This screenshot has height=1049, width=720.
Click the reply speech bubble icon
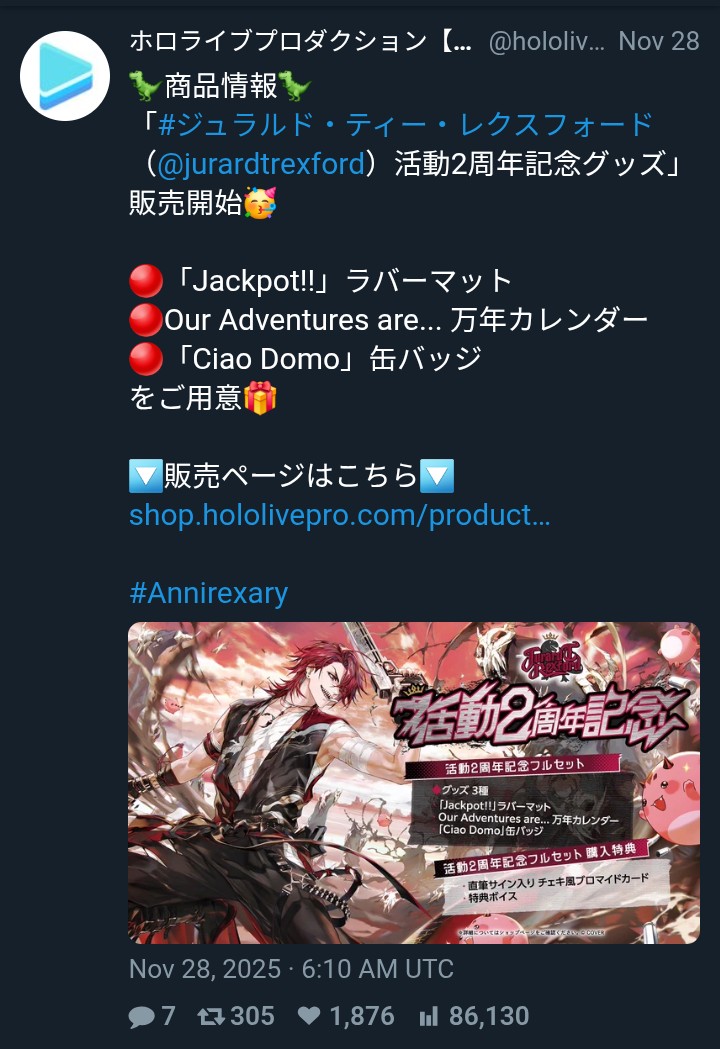tap(141, 1017)
